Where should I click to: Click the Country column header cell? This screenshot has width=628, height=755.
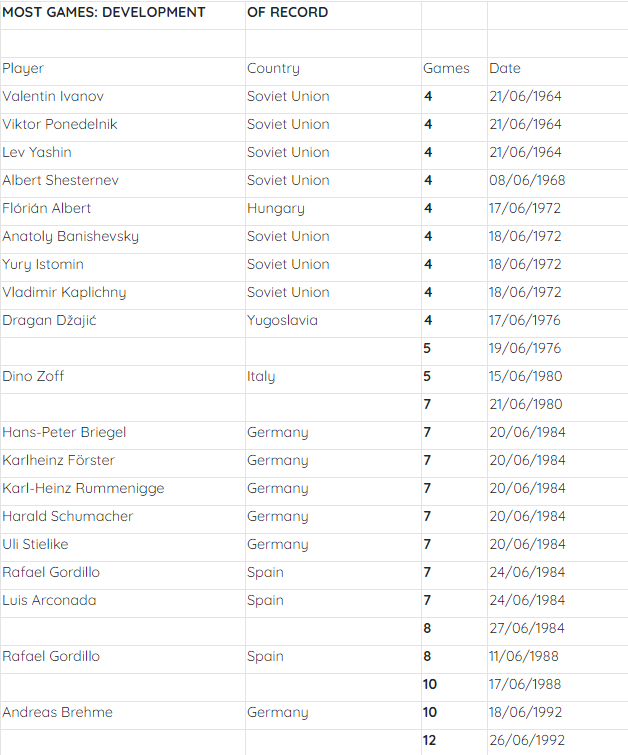coord(333,71)
